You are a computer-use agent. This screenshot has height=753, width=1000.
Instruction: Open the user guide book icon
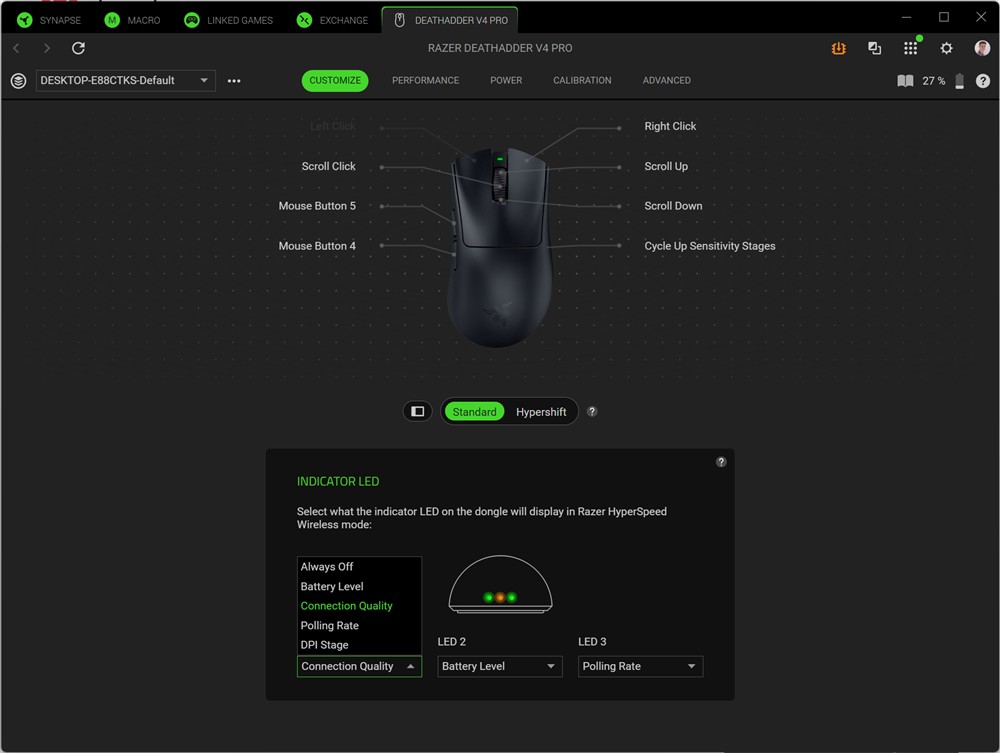(x=905, y=81)
